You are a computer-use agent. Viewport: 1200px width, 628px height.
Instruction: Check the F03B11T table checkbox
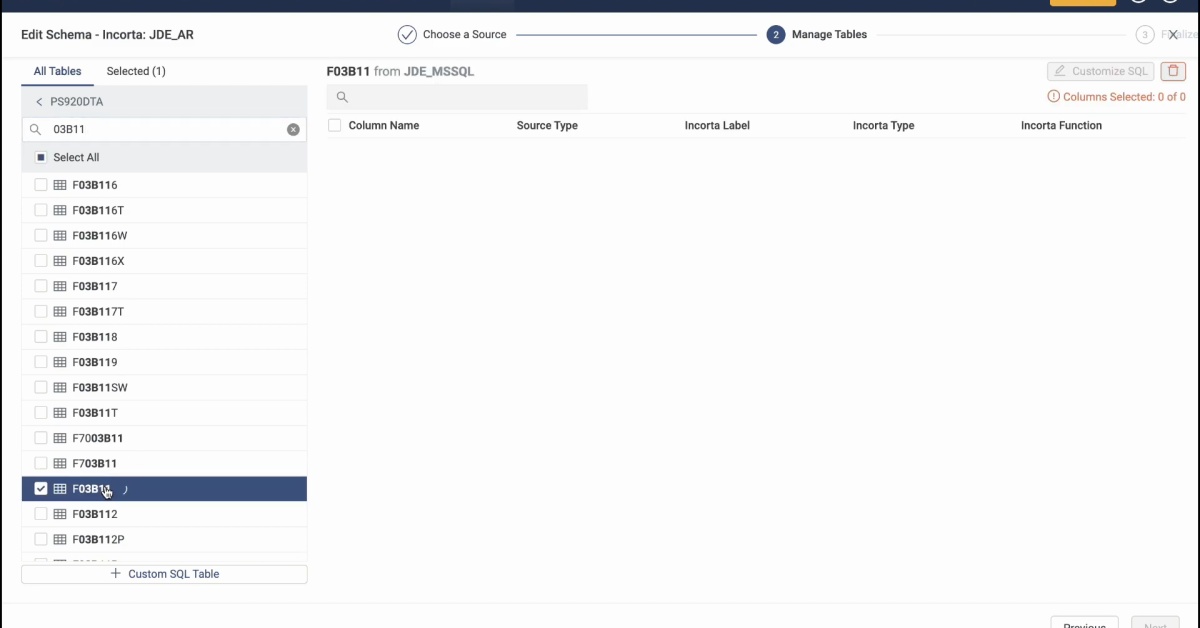(x=41, y=412)
